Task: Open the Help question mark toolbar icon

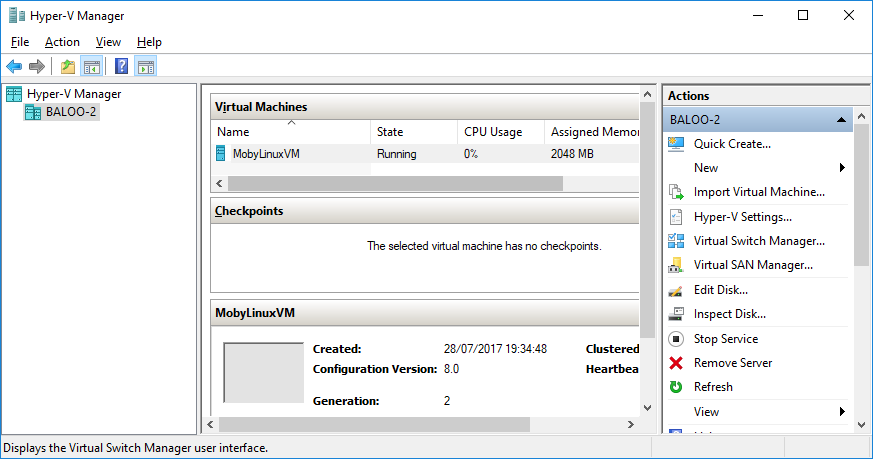Action: point(121,67)
